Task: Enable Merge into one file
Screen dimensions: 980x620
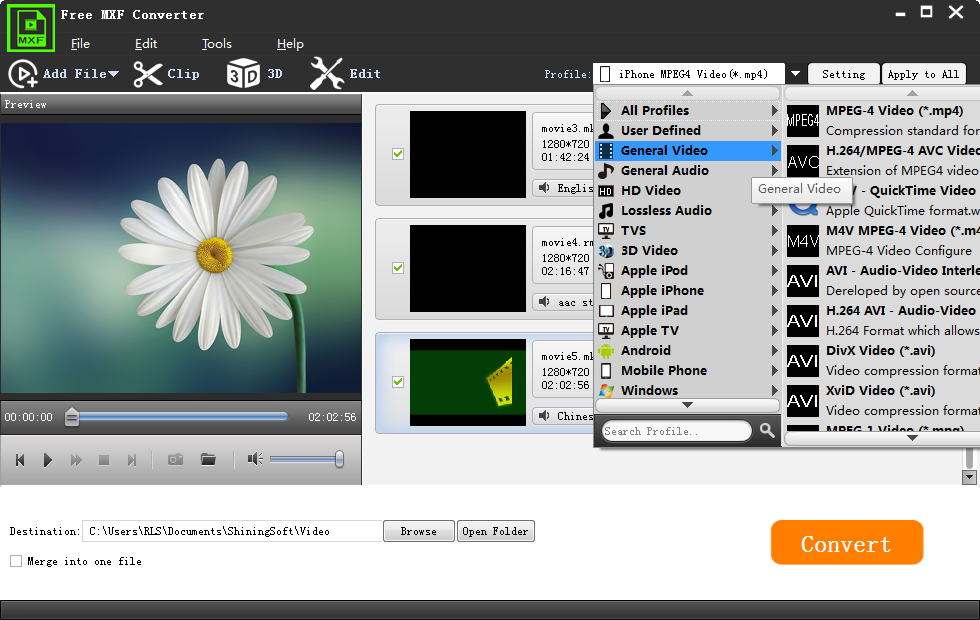Action: pos(16,561)
